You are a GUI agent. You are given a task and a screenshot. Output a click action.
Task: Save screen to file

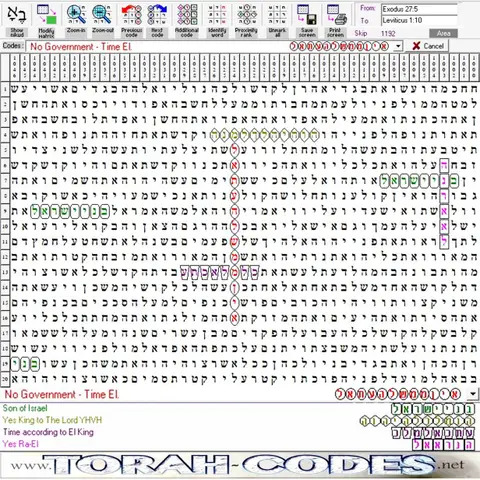(x=307, y=21)
